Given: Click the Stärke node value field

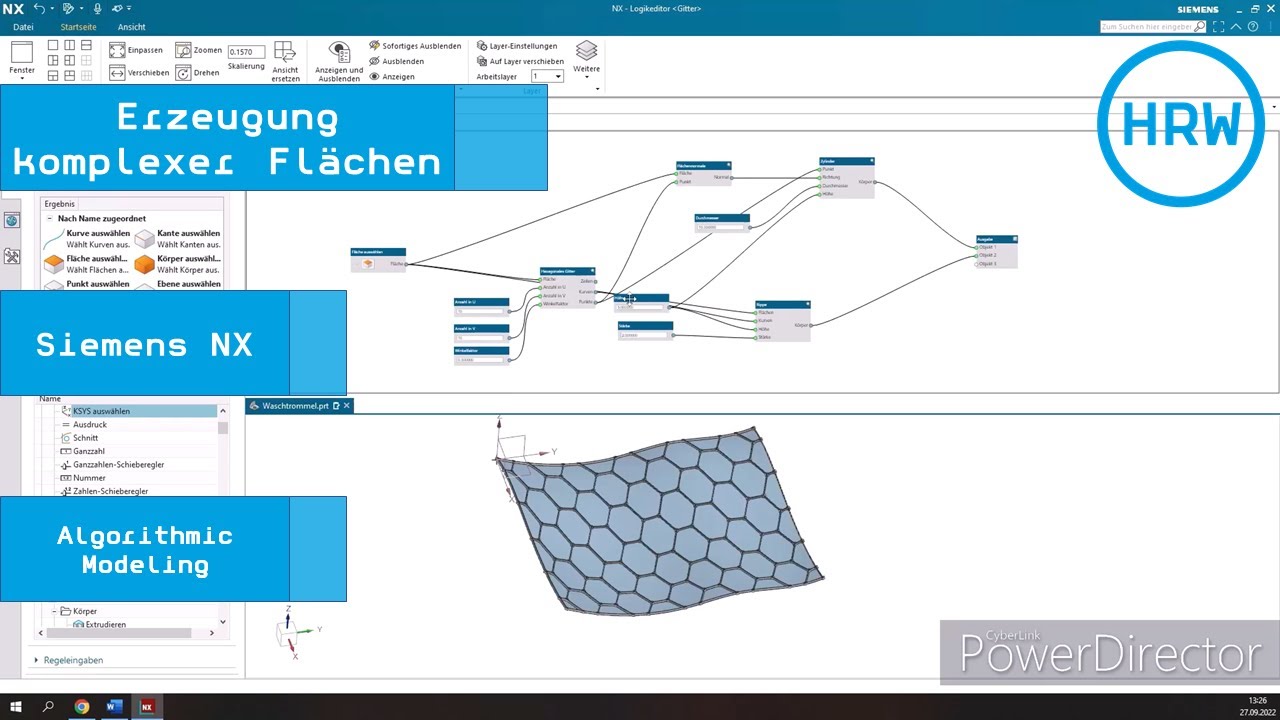Looking at the screenshot, I should pos(642,335).
